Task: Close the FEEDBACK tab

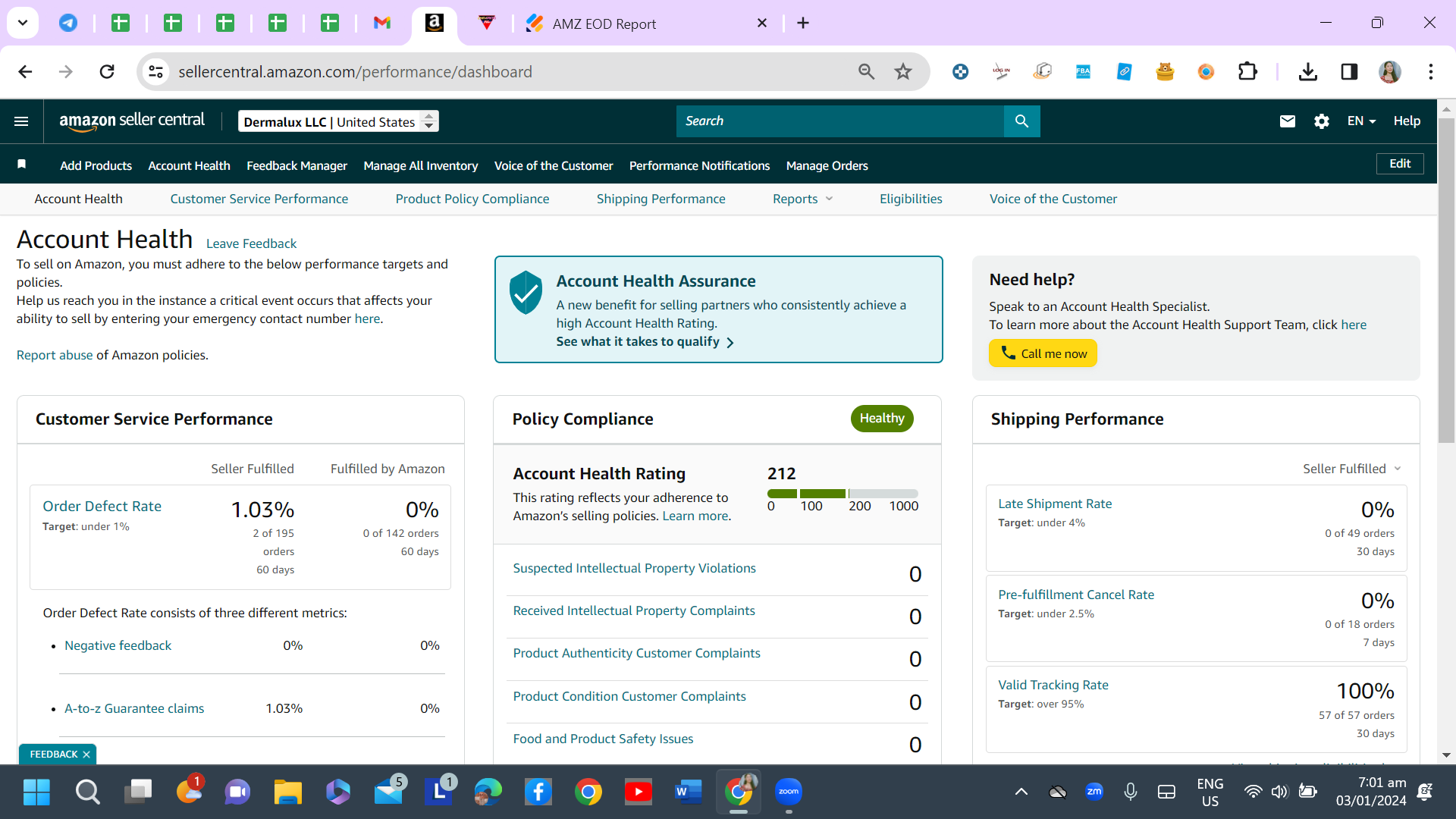Action: point(86,755)
